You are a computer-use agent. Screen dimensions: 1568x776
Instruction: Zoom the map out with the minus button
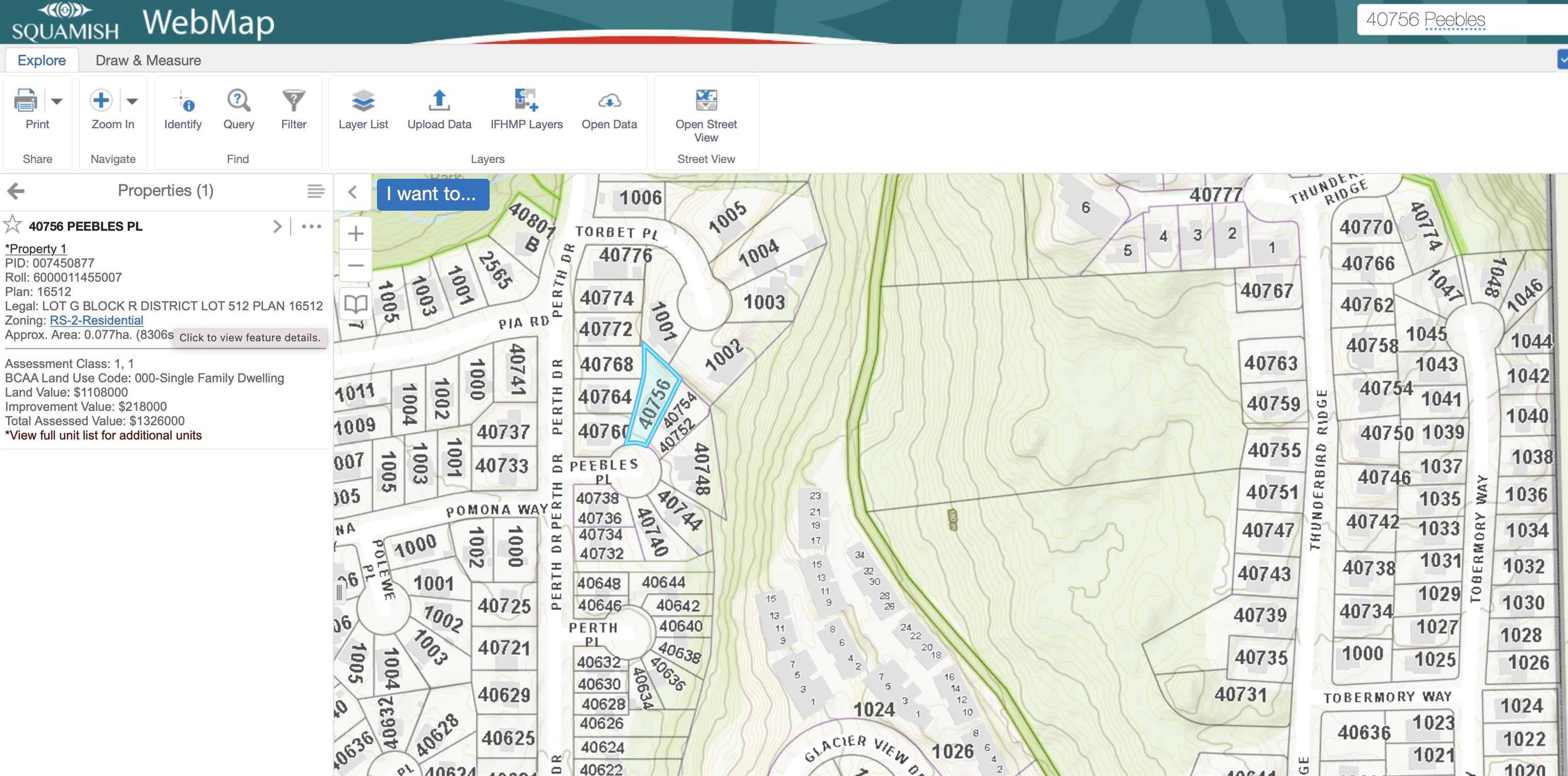click(x=355, y=265)
